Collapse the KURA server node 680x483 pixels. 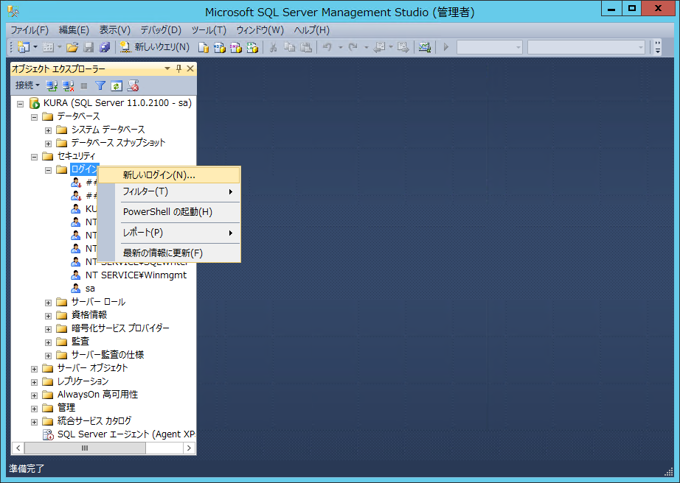[20, 104]
